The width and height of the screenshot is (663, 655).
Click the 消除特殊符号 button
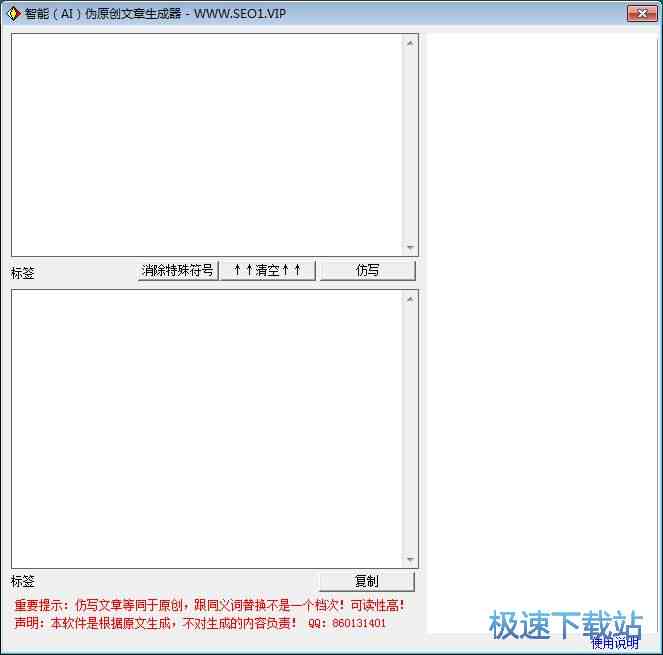(178, 270)
